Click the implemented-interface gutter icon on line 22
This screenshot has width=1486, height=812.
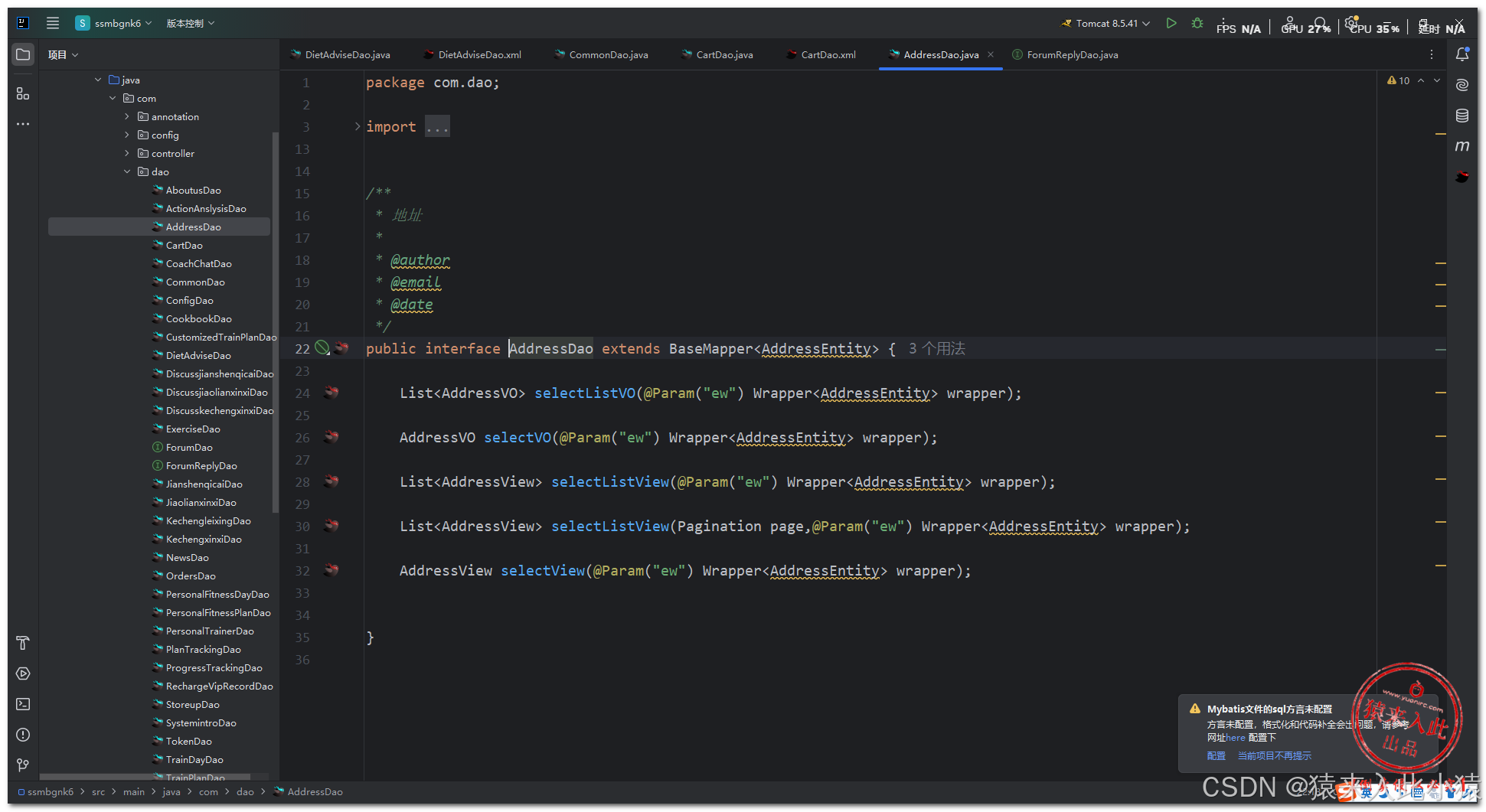(322, 348)
